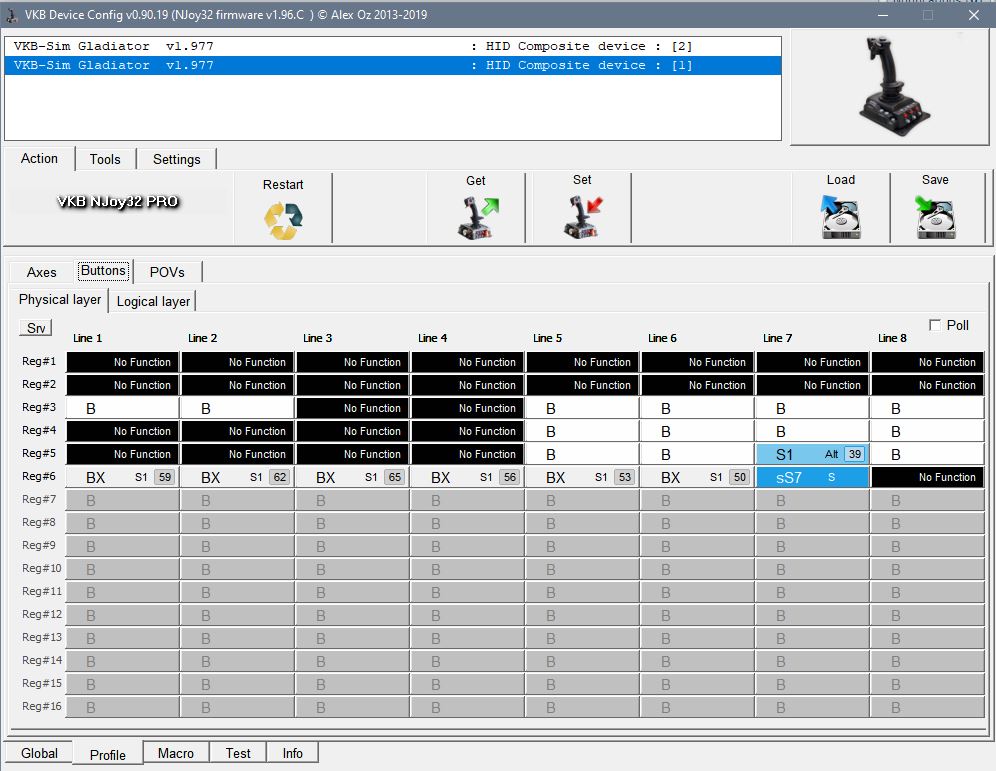Click Reg#1 Line 1 No Function cell
The image size is (996, 771).
[123, 362]
